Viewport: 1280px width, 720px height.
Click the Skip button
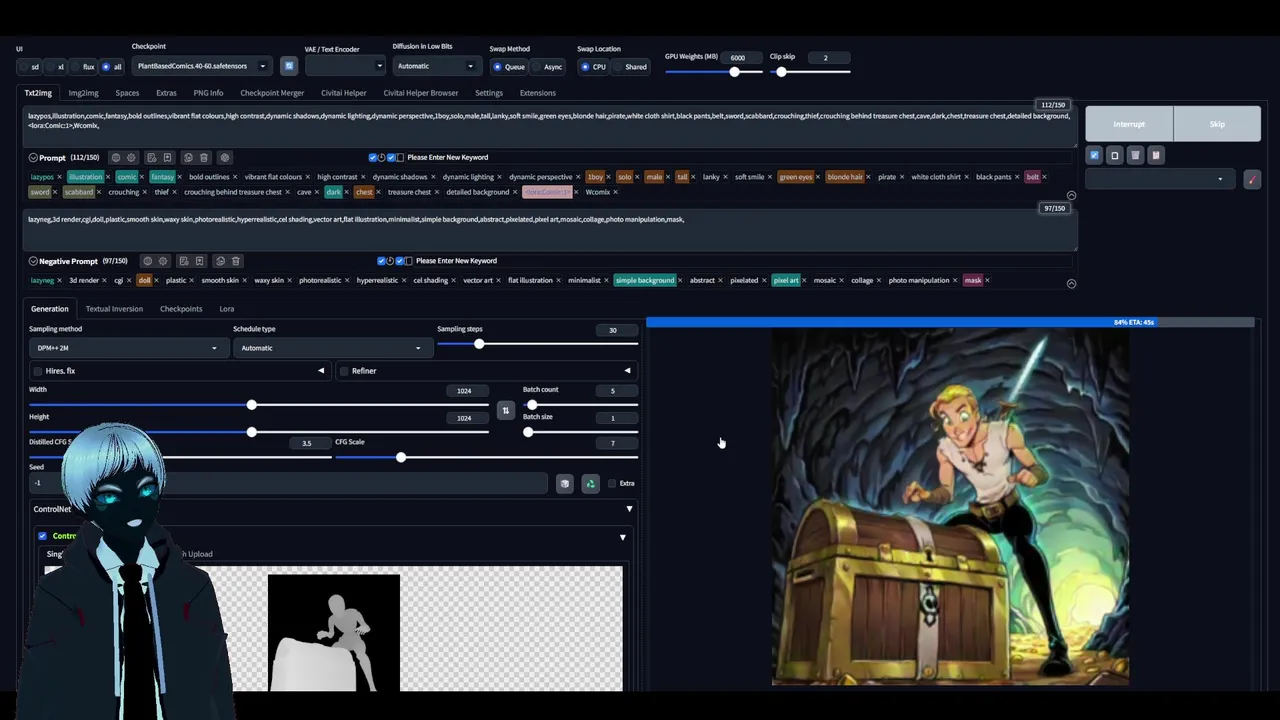1217,124
